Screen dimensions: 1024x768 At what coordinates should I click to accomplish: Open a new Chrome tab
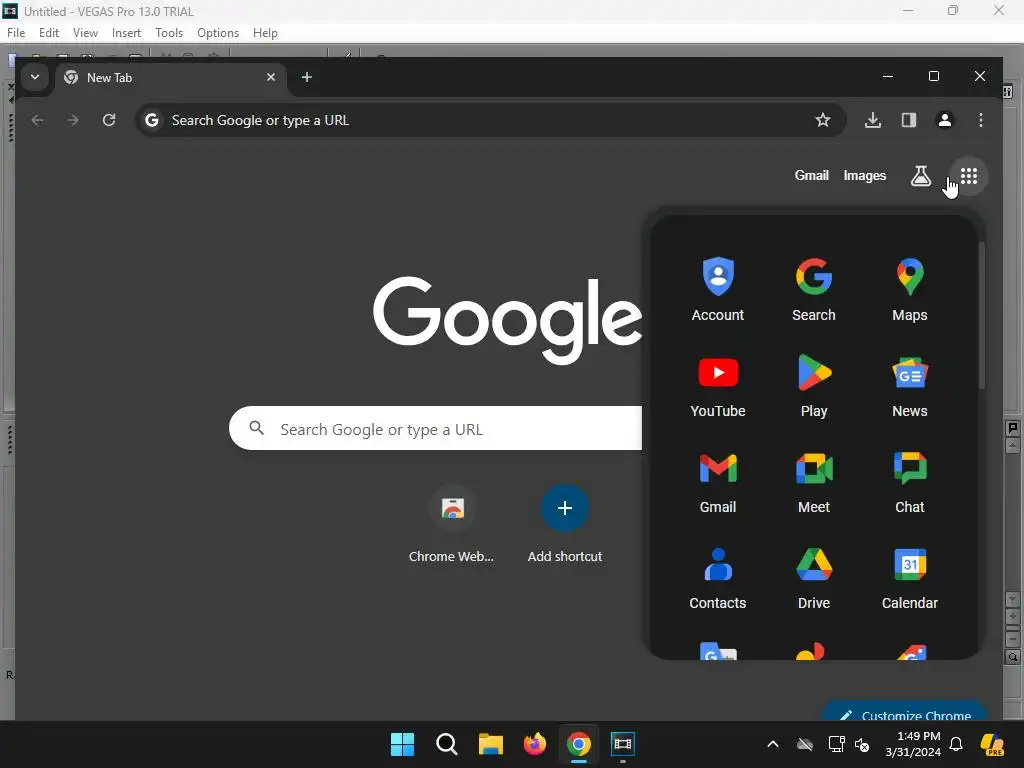click(x=307, y=77)
